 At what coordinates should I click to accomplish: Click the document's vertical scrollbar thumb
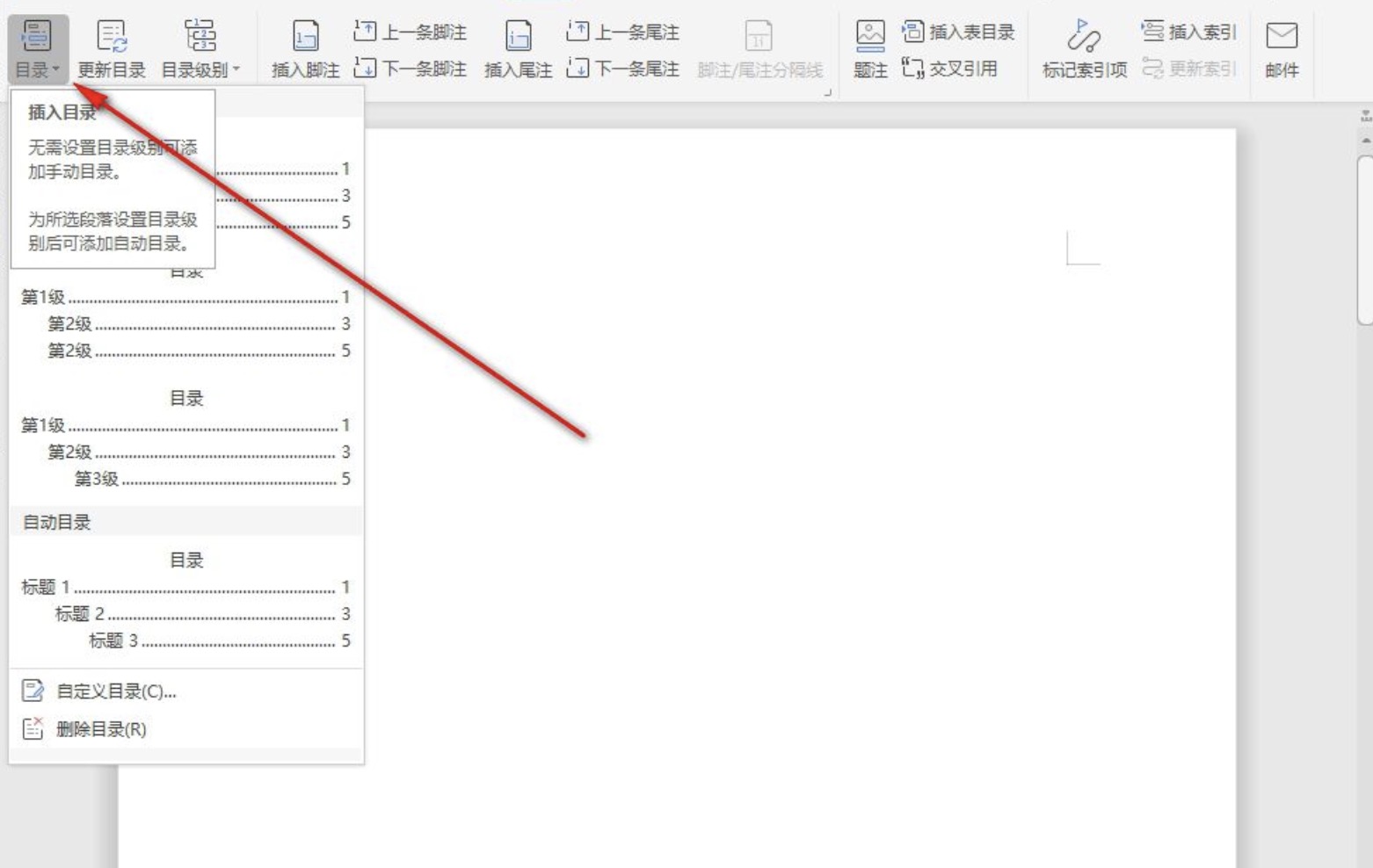click(1365, 241)
